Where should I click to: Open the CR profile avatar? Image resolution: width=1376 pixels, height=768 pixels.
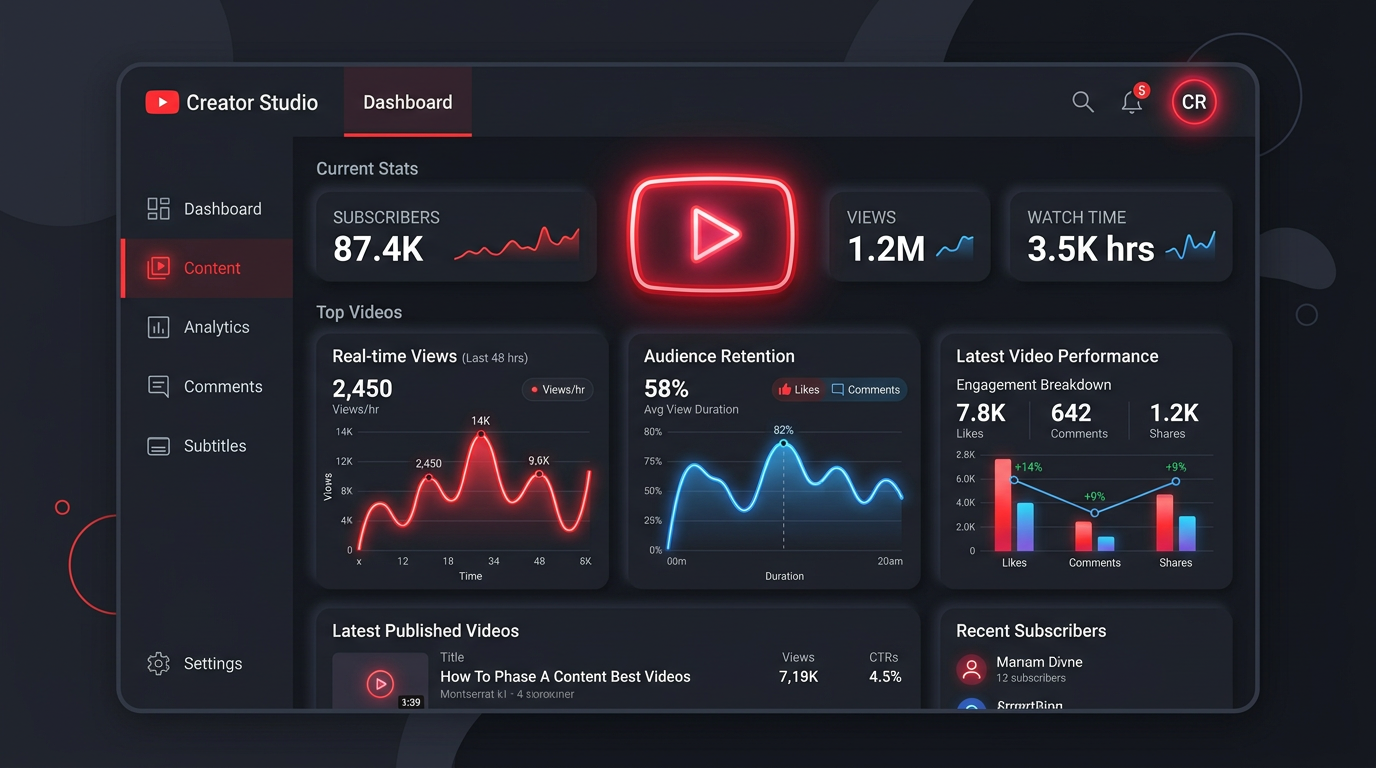click(1194, 102)
